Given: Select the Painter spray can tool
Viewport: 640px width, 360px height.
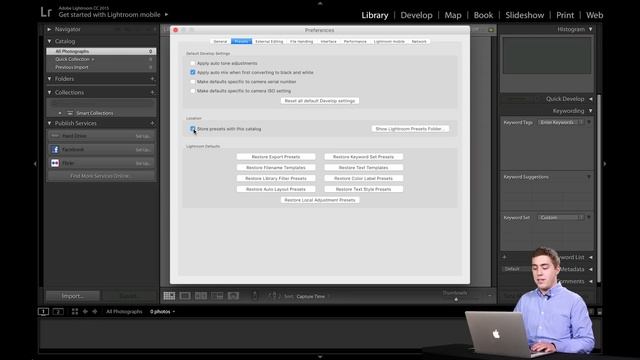Looking at the screenshot, I should [x=255, y=296].
